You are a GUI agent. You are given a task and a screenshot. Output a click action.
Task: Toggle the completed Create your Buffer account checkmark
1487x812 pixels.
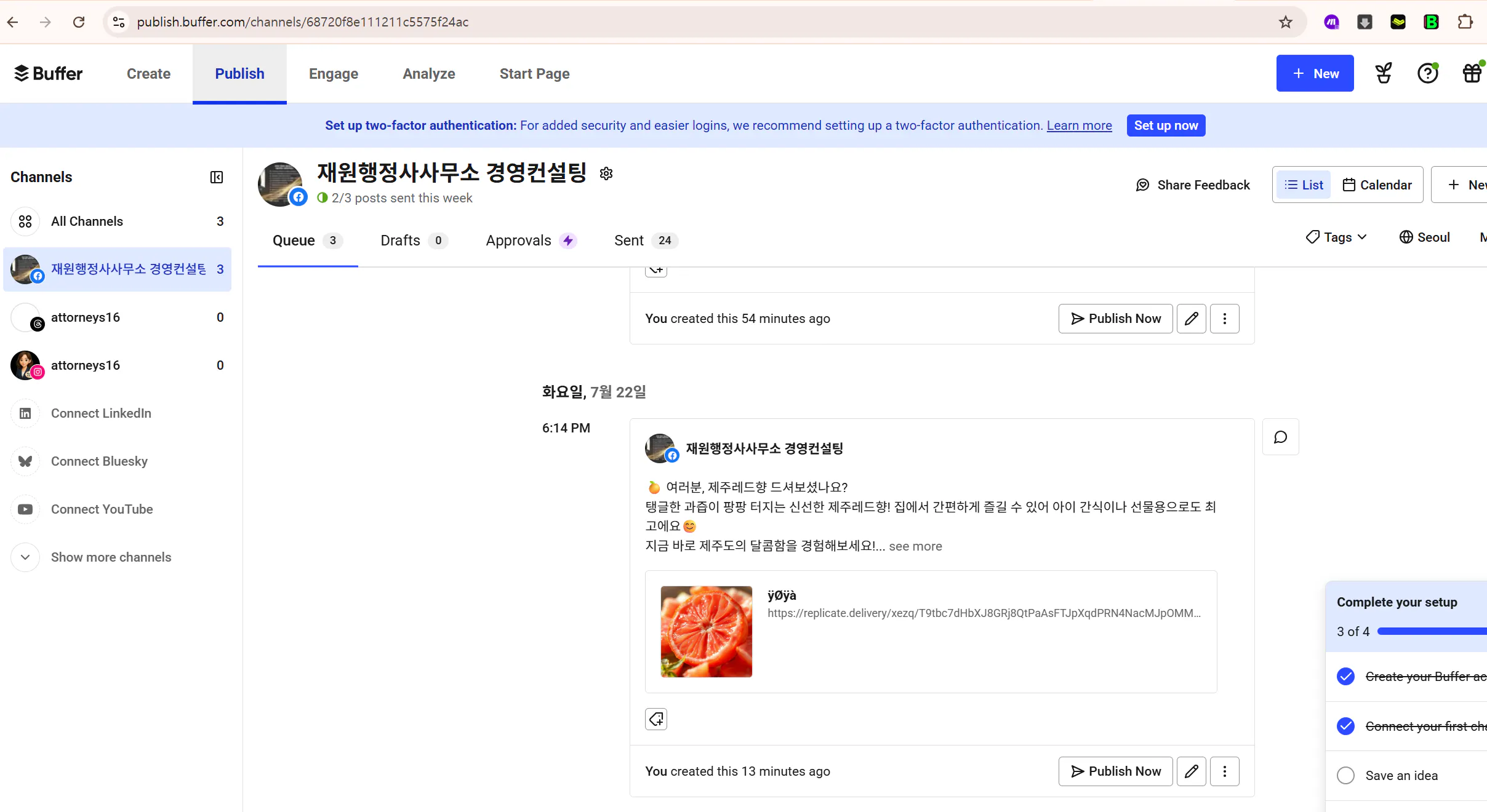pyautogui.click(x=1345, y=676)
